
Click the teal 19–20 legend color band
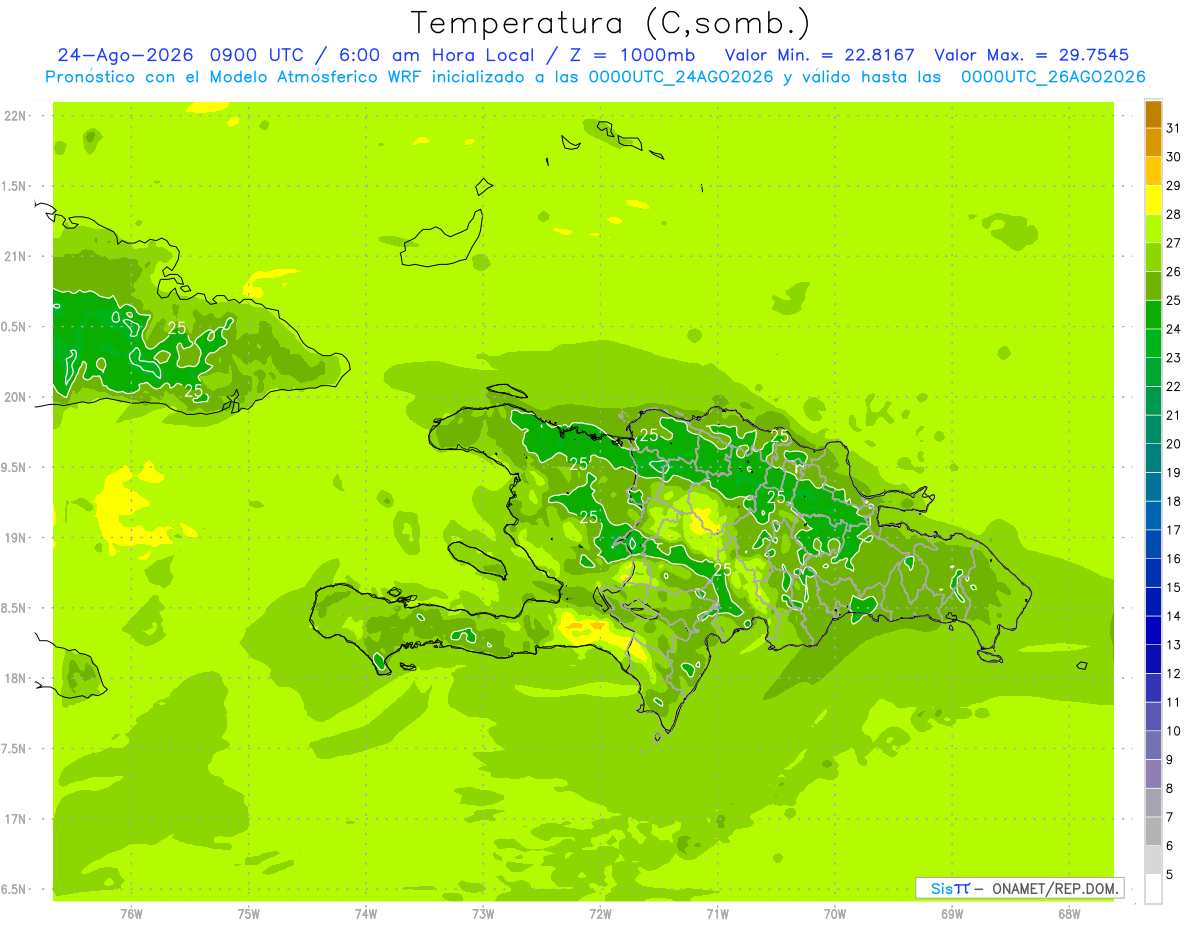(1153, 458)
